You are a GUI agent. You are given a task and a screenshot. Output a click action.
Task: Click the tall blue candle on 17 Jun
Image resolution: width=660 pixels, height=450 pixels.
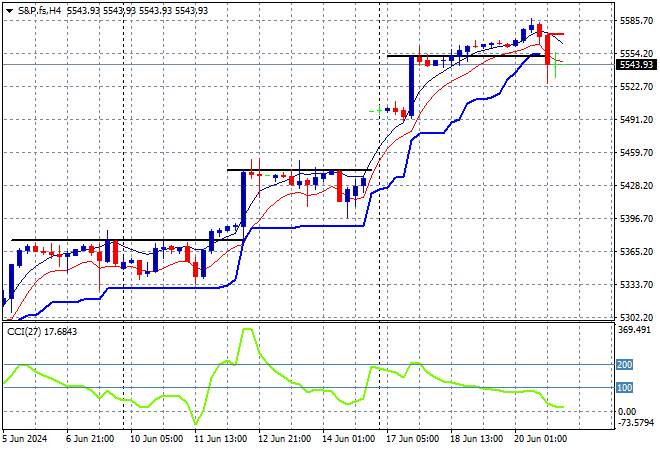411,85
